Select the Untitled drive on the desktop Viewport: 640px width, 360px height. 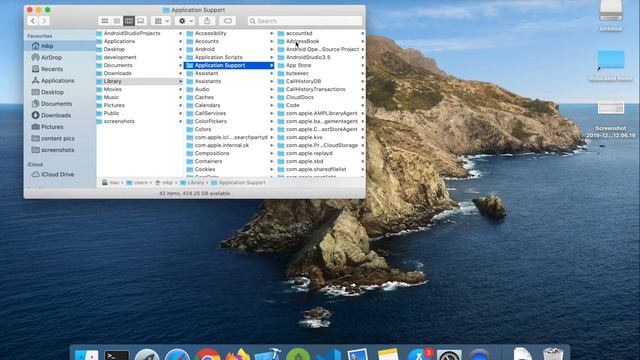click(x=611, y=16)
